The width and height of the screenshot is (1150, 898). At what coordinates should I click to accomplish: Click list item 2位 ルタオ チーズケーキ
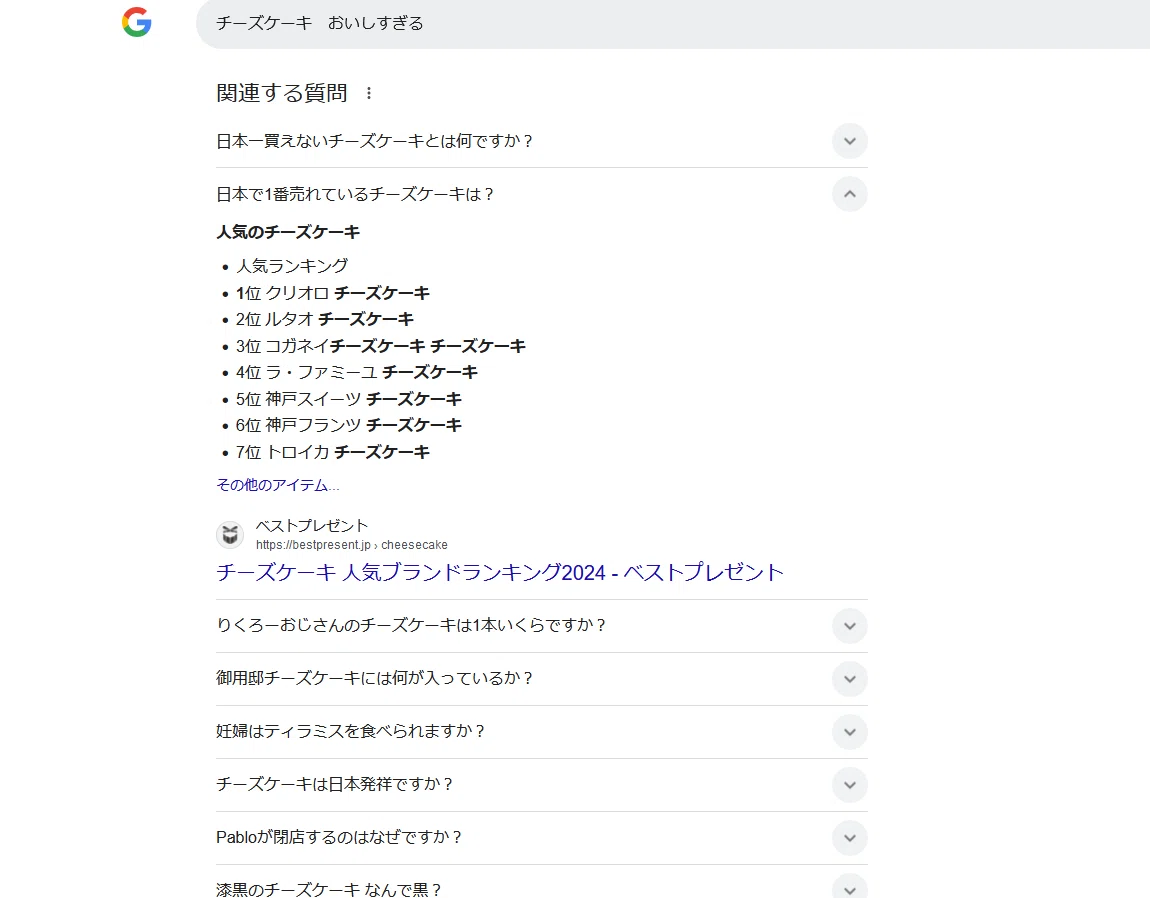[x=324, y=319]
